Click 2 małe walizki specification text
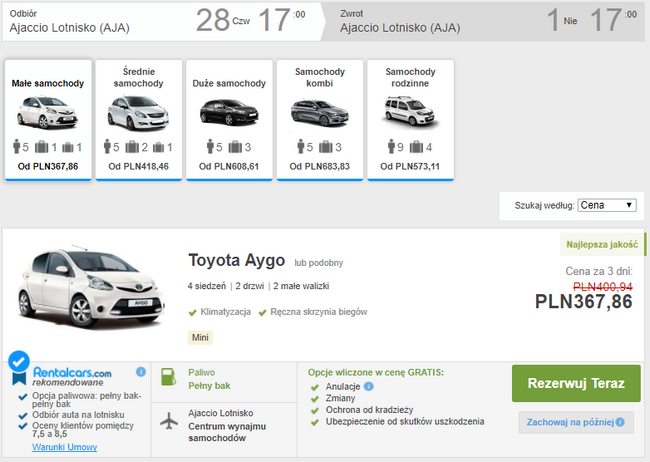The image size is (650, 462). tap(301, 286)
